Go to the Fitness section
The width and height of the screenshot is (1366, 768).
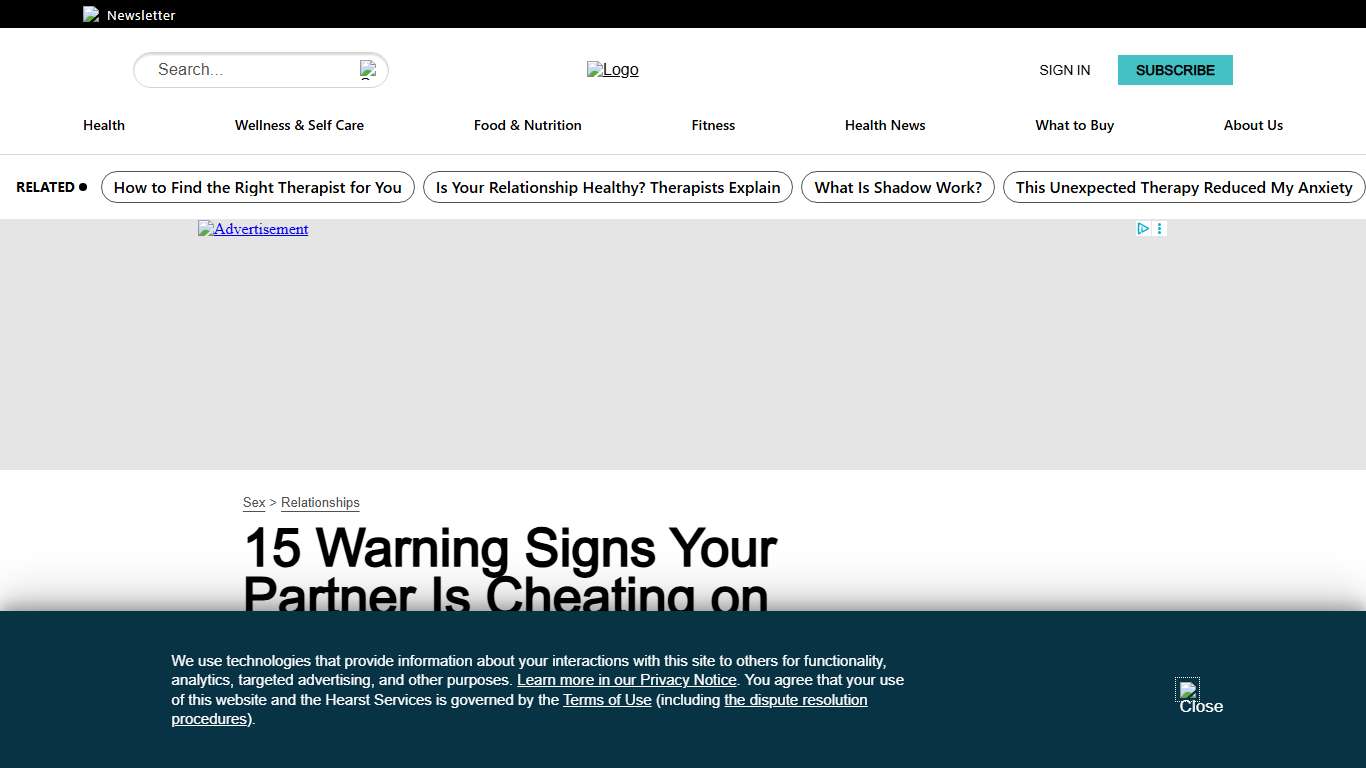pos(713,125)
